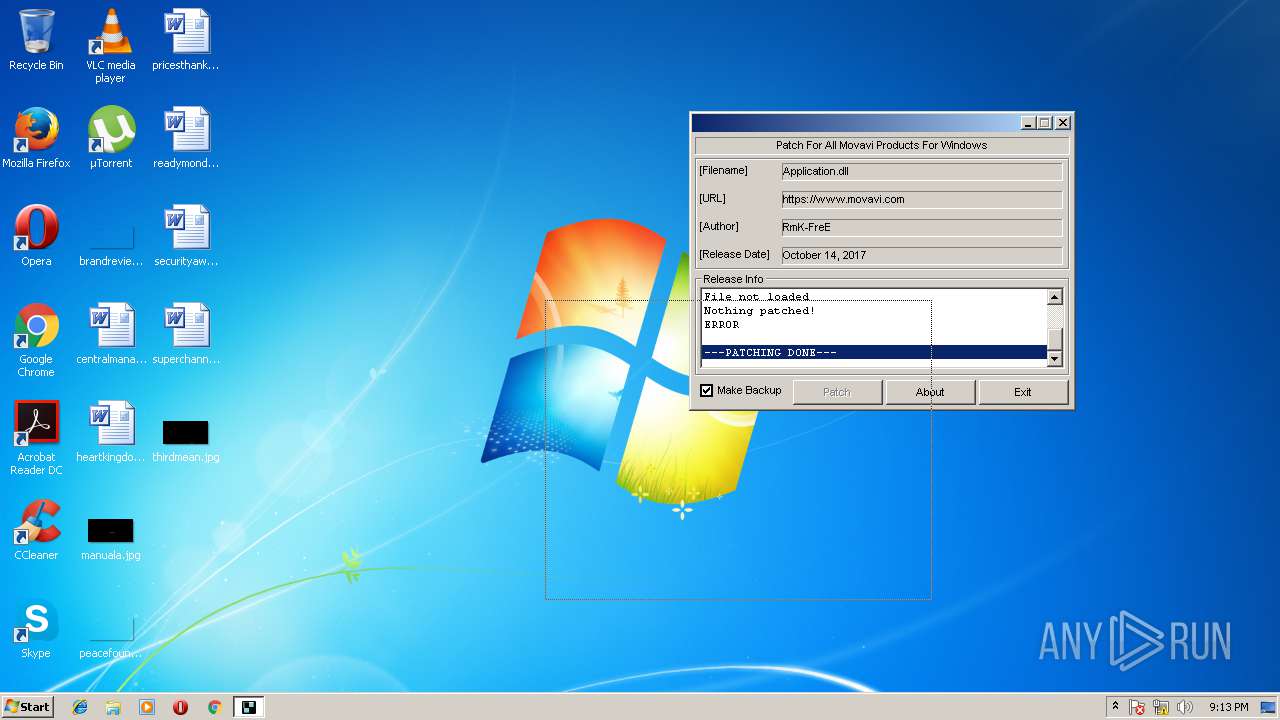Open the About dialog button
The image size is (1280, 720).
click(929, 392)
